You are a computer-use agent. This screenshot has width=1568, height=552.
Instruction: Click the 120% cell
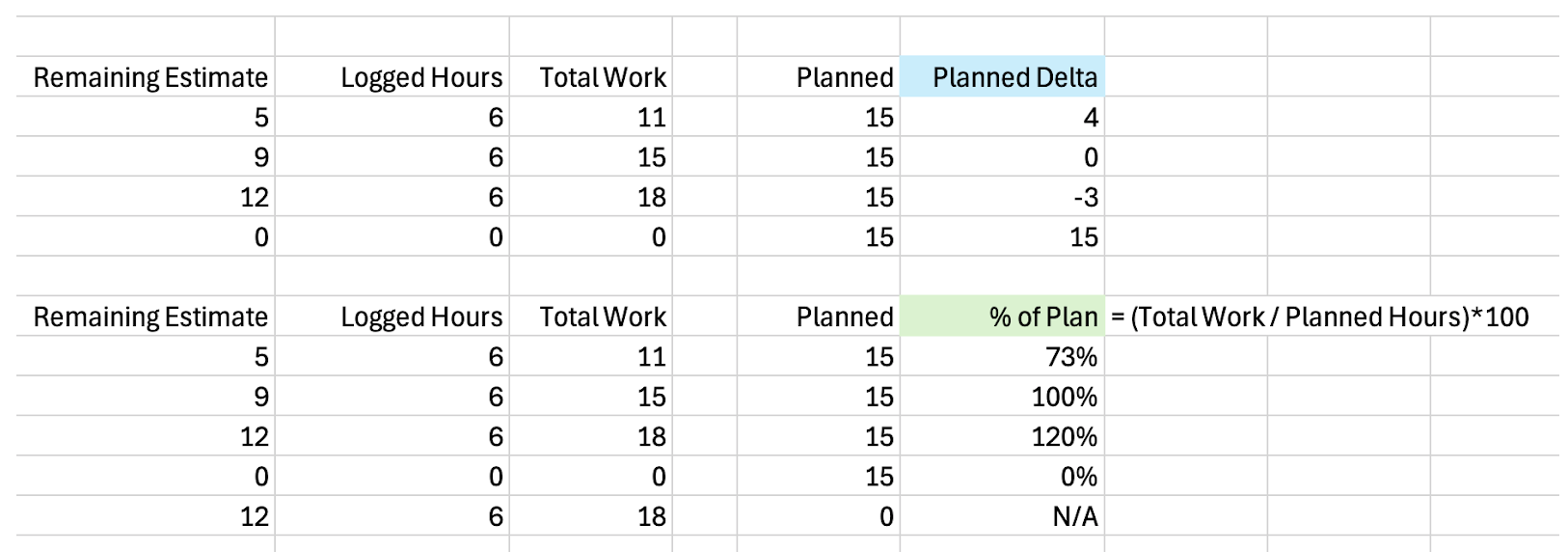click(1002, 436)
